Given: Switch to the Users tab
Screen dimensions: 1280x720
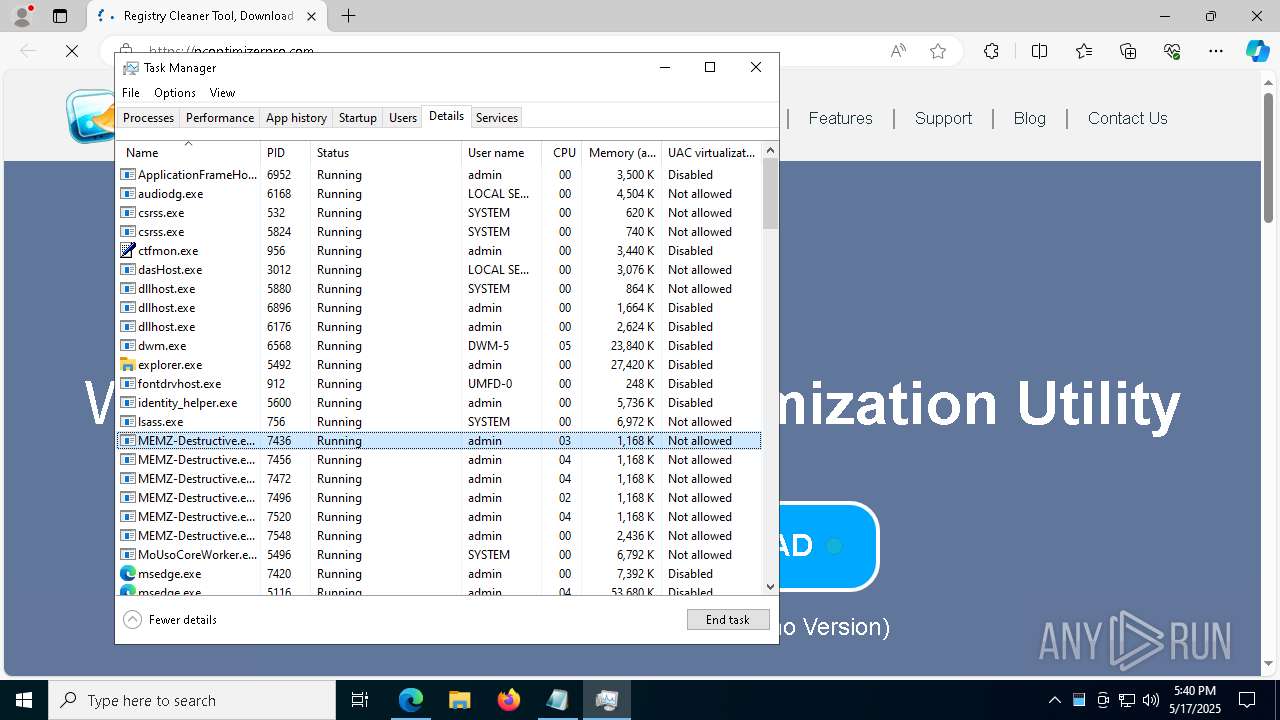Looking at the screenshot, I should point(403,118).
